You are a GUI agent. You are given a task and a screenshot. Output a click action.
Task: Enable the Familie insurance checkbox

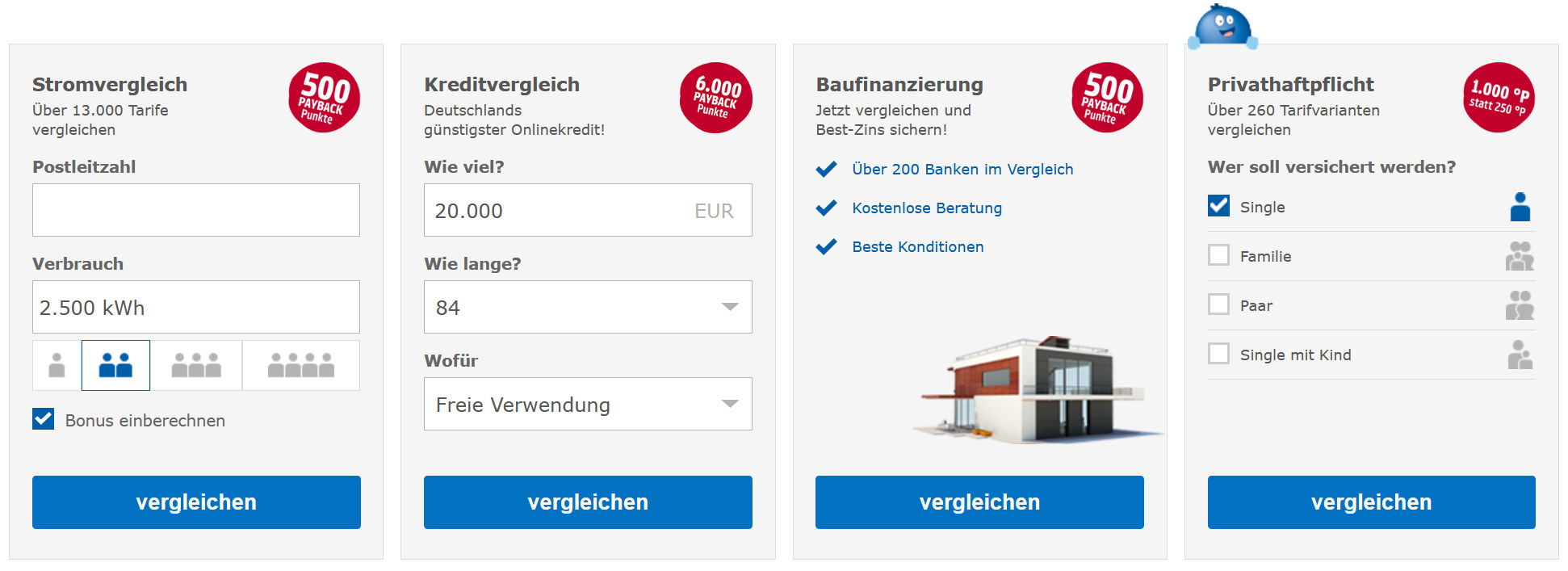1218,254
